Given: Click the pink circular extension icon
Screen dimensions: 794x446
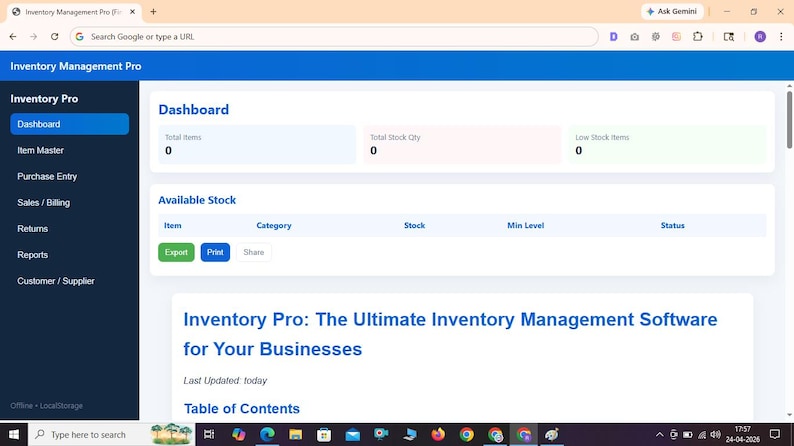Looking at the screenshot, I should 677,36.
